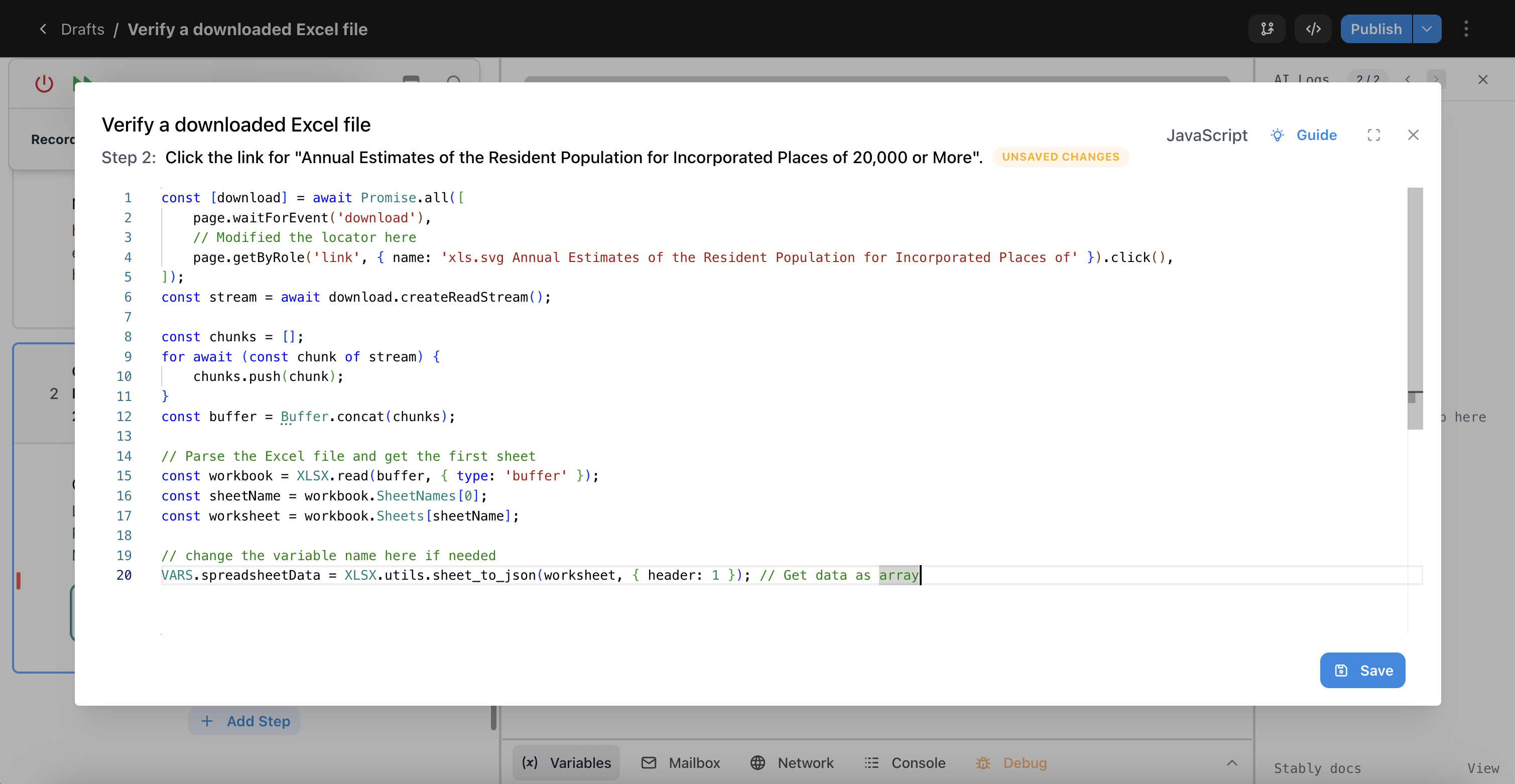Click the step title text in the dialog
Image resolution: width=1515 pixels, height=784 pixels.
click(x=574, y=158)
